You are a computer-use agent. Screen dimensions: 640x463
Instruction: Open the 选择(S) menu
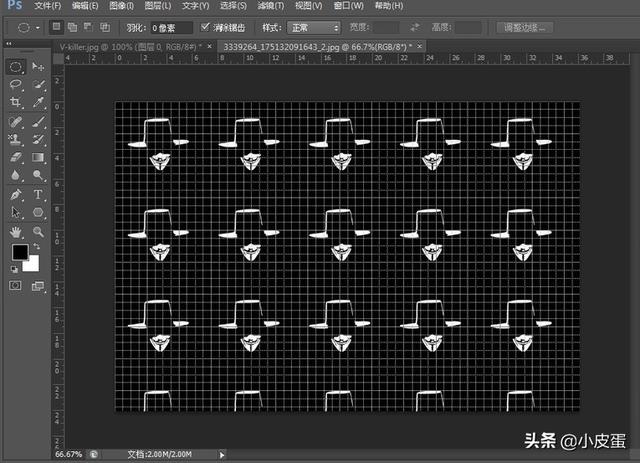(x=233, y=6)
